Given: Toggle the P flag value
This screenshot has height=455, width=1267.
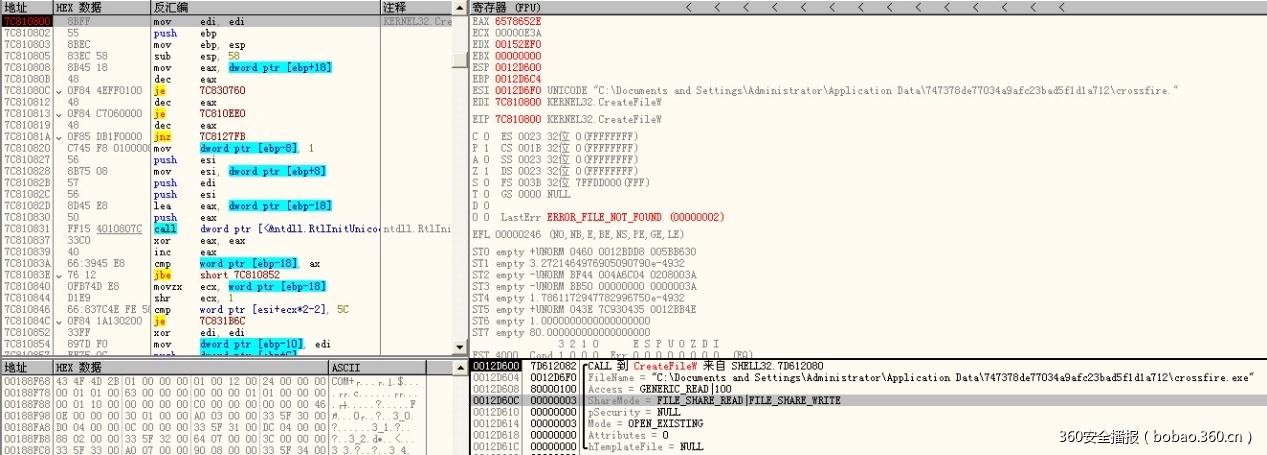Looking at the screenshot, I should click(x=487, y=148).
